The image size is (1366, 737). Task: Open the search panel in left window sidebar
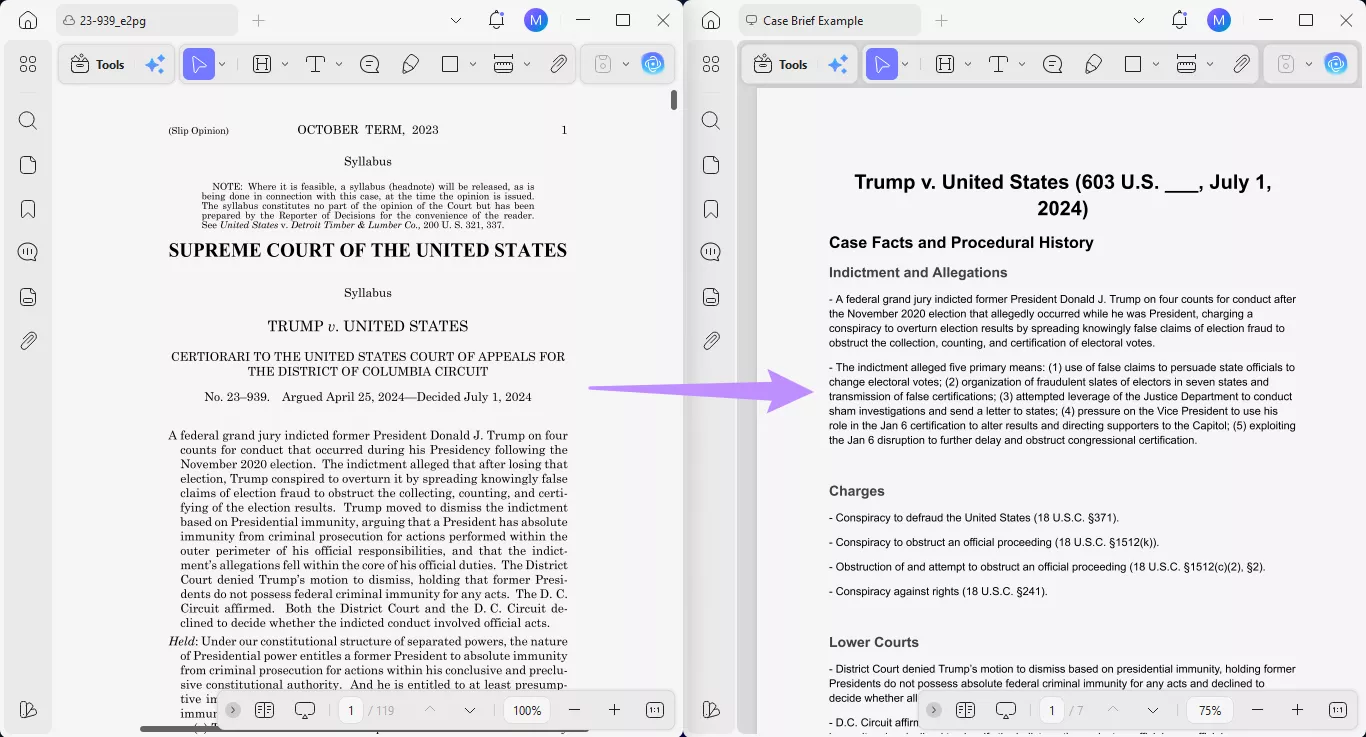coord(28,121)
